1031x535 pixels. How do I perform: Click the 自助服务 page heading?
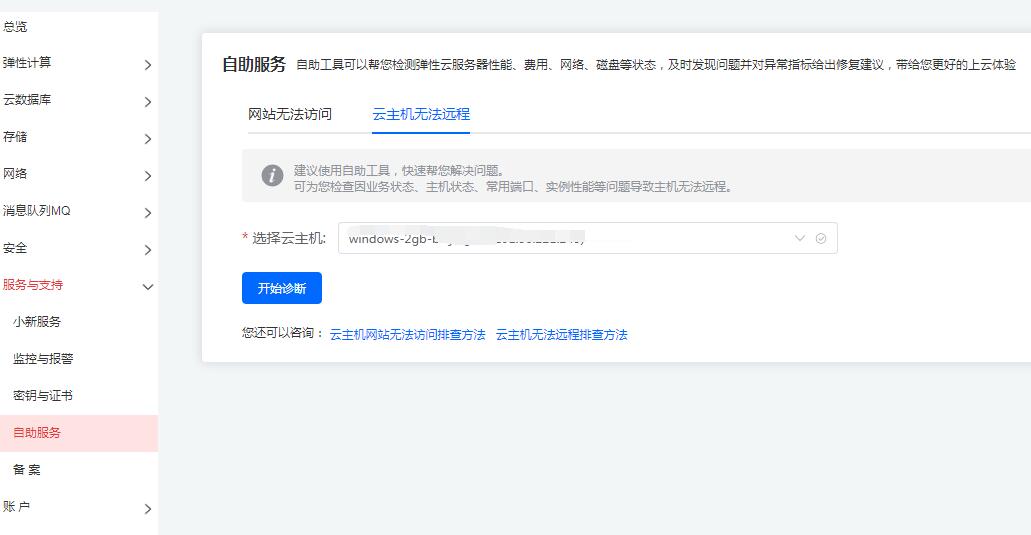(254, 64)
